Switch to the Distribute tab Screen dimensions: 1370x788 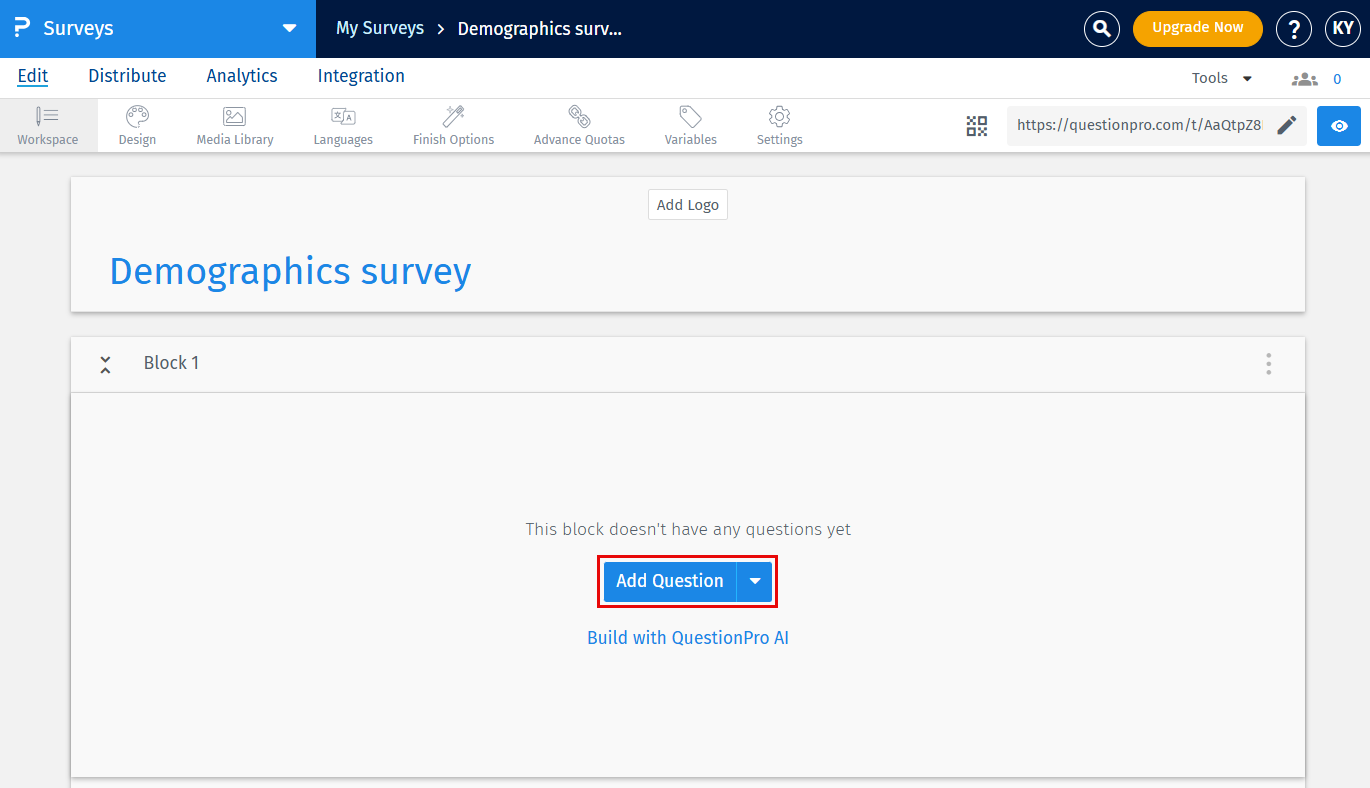(x=127, y=76)
